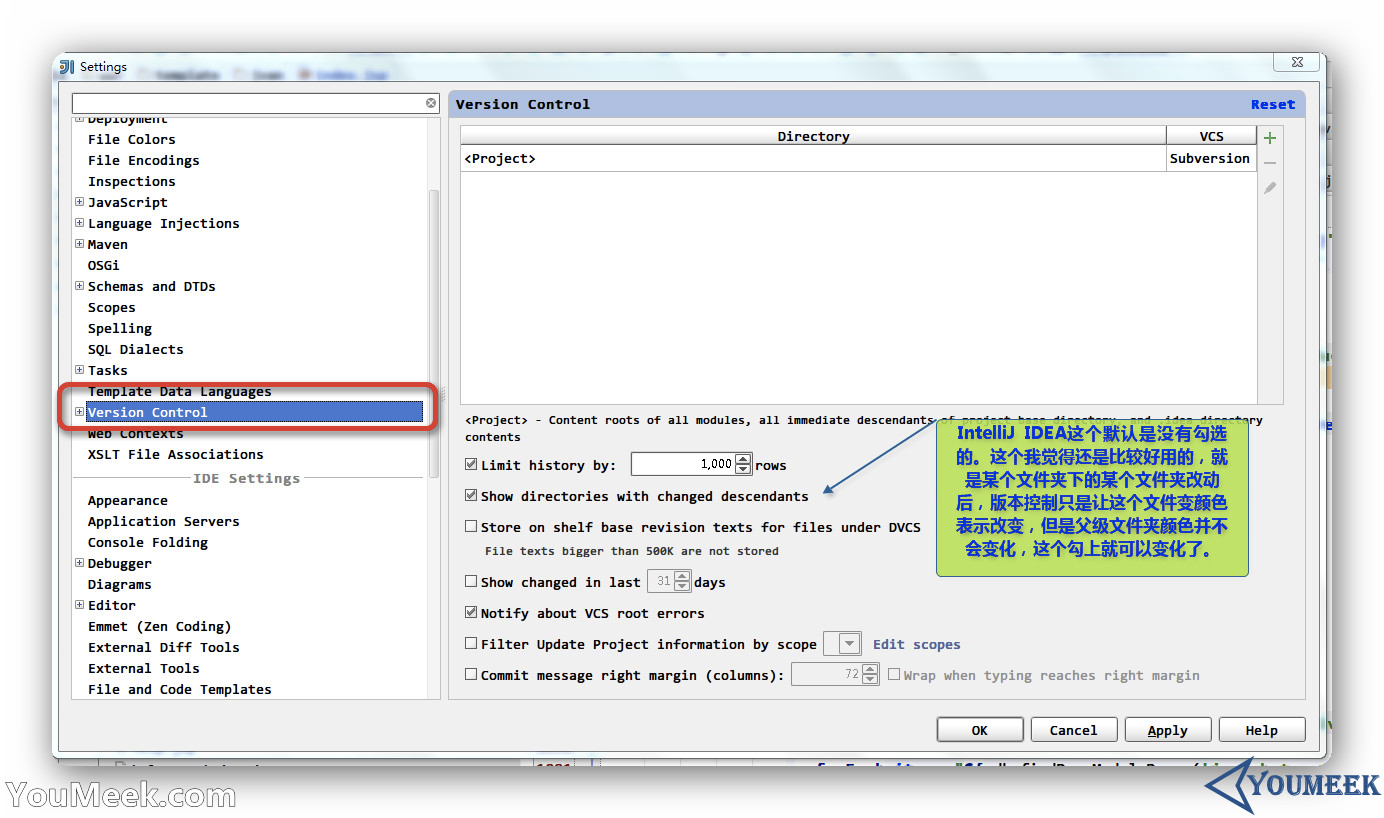
Task: Toggle Limit history by checkbox
Action: (x=471, y=465)
